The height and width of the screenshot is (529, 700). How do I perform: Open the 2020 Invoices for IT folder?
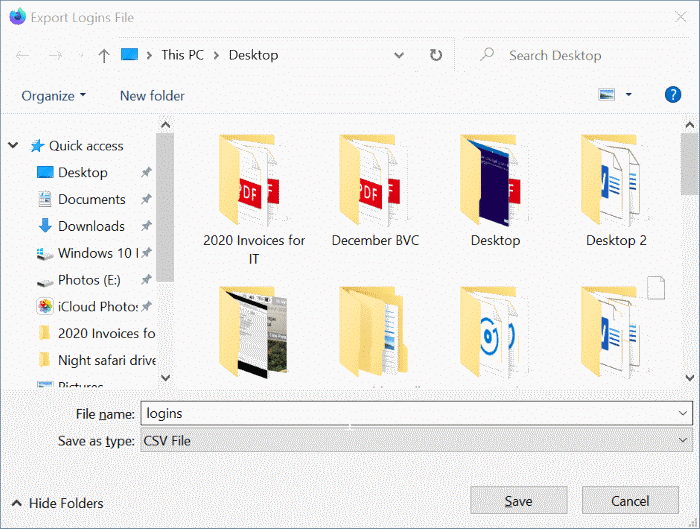point(254,200)
